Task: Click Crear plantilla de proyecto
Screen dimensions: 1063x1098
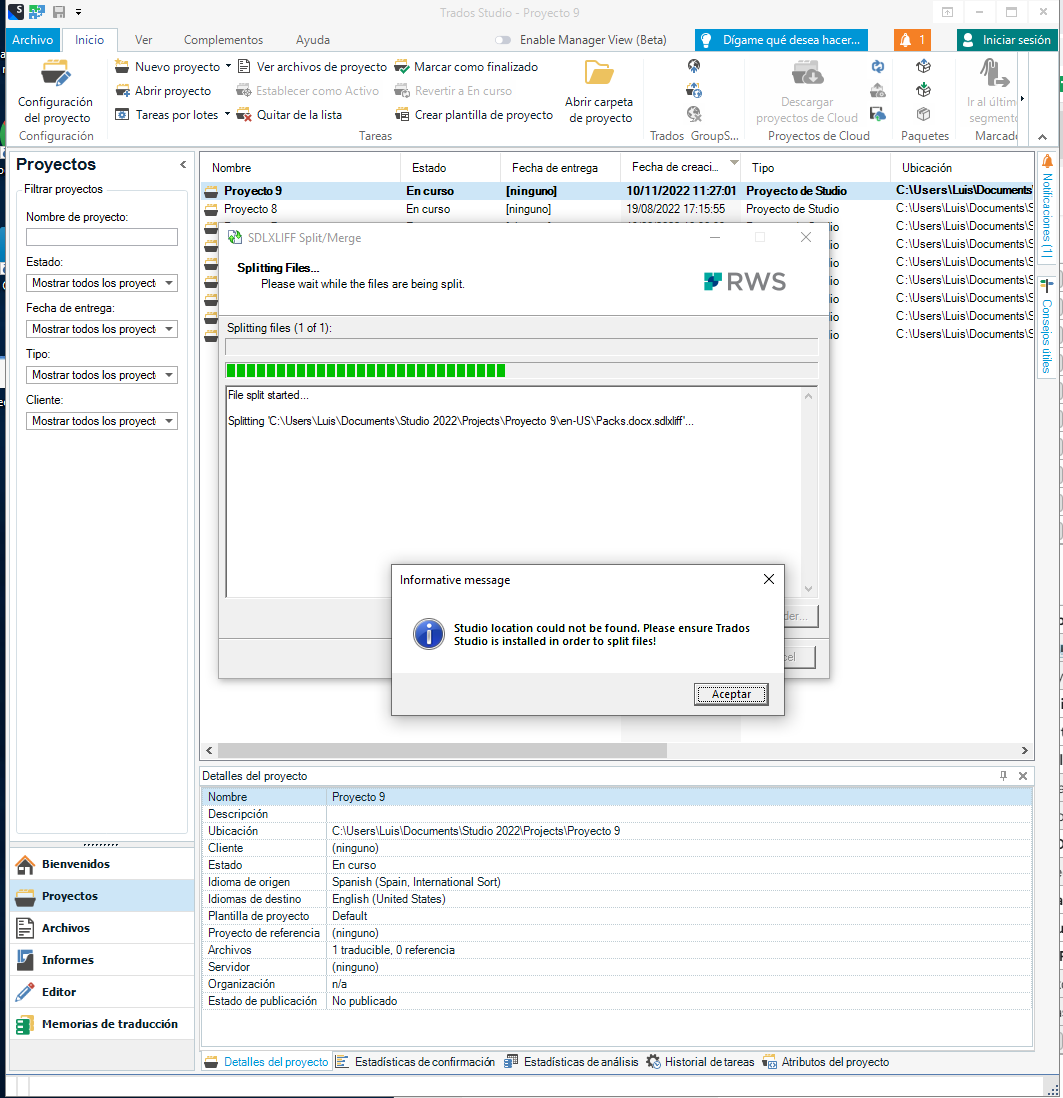Action: point(483,115)
